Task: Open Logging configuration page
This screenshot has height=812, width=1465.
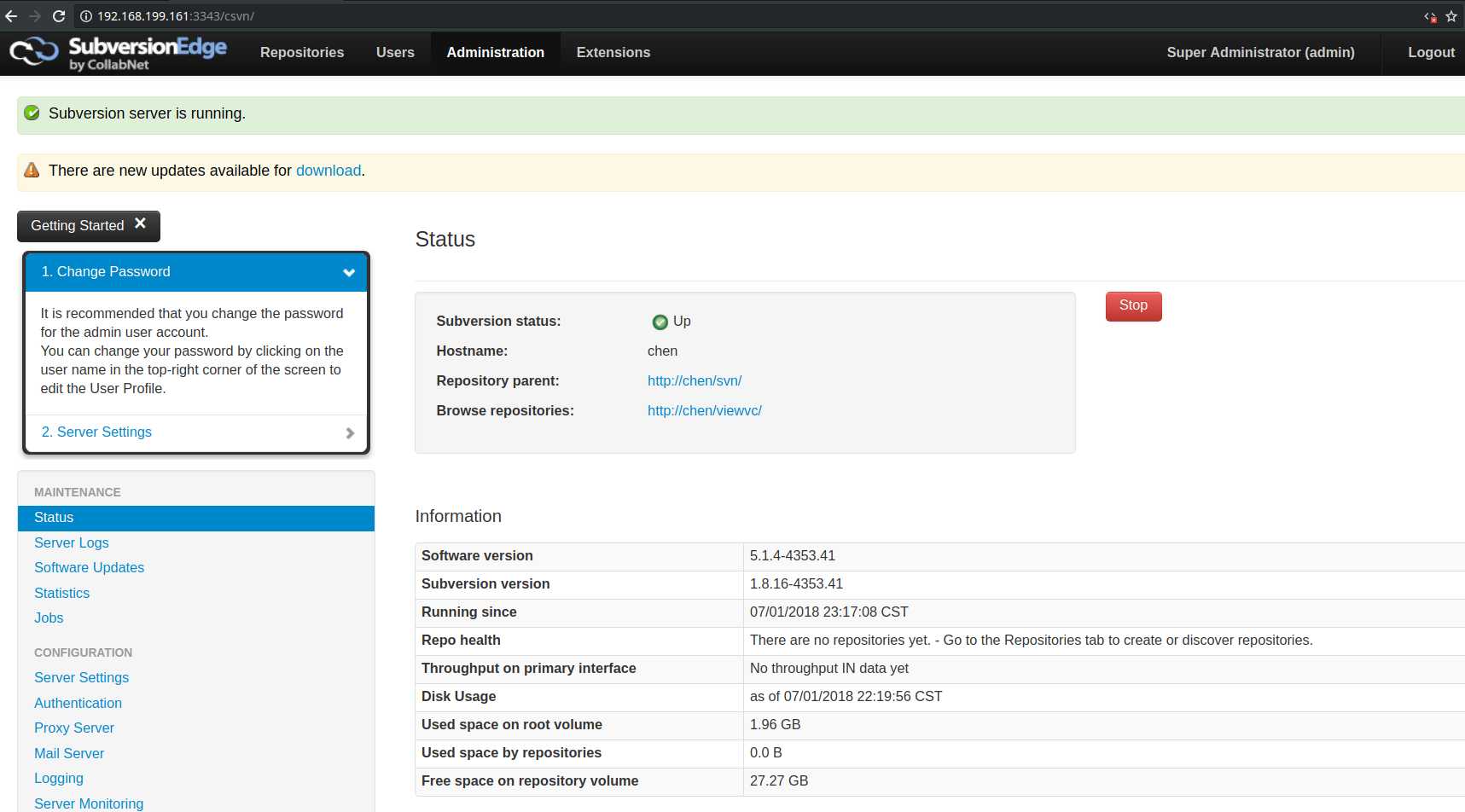Action: point(59,779)
